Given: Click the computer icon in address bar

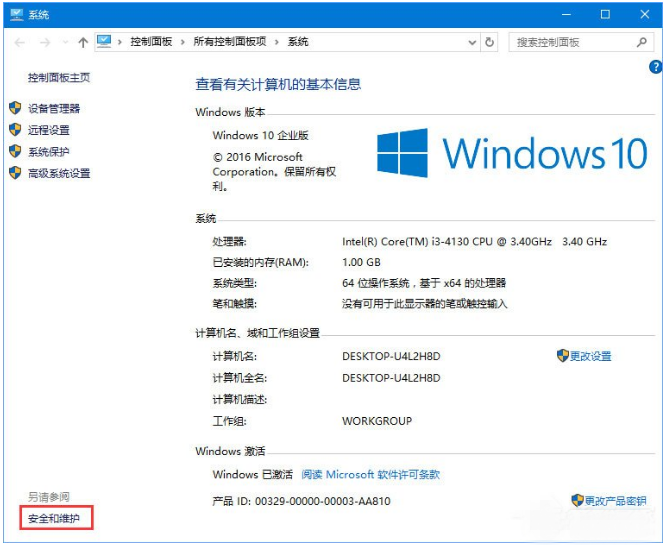Looking at the screenshot, I should coord(105,42).
